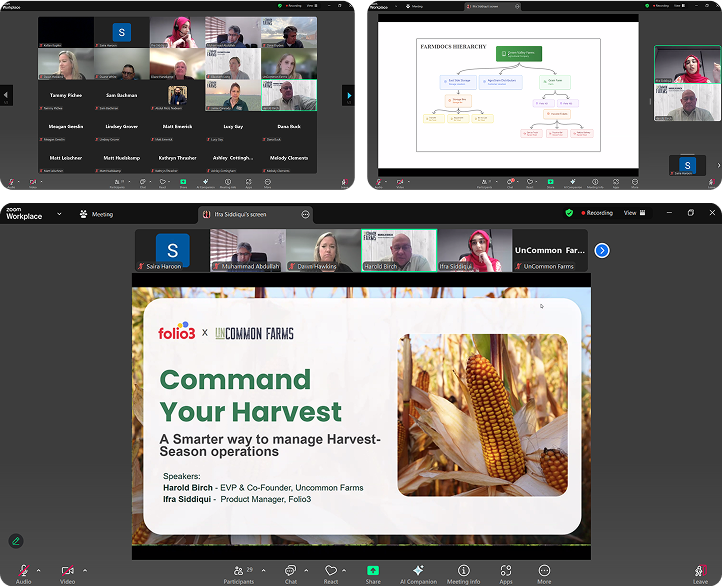Open Apps in large bottom window toolbar

tap(506, 571)
